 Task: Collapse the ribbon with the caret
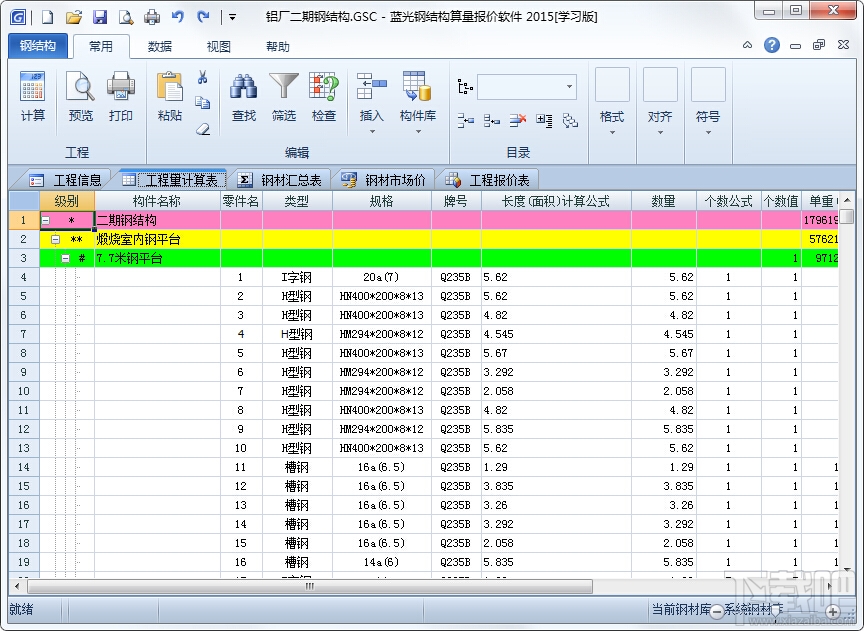[747, 45]
